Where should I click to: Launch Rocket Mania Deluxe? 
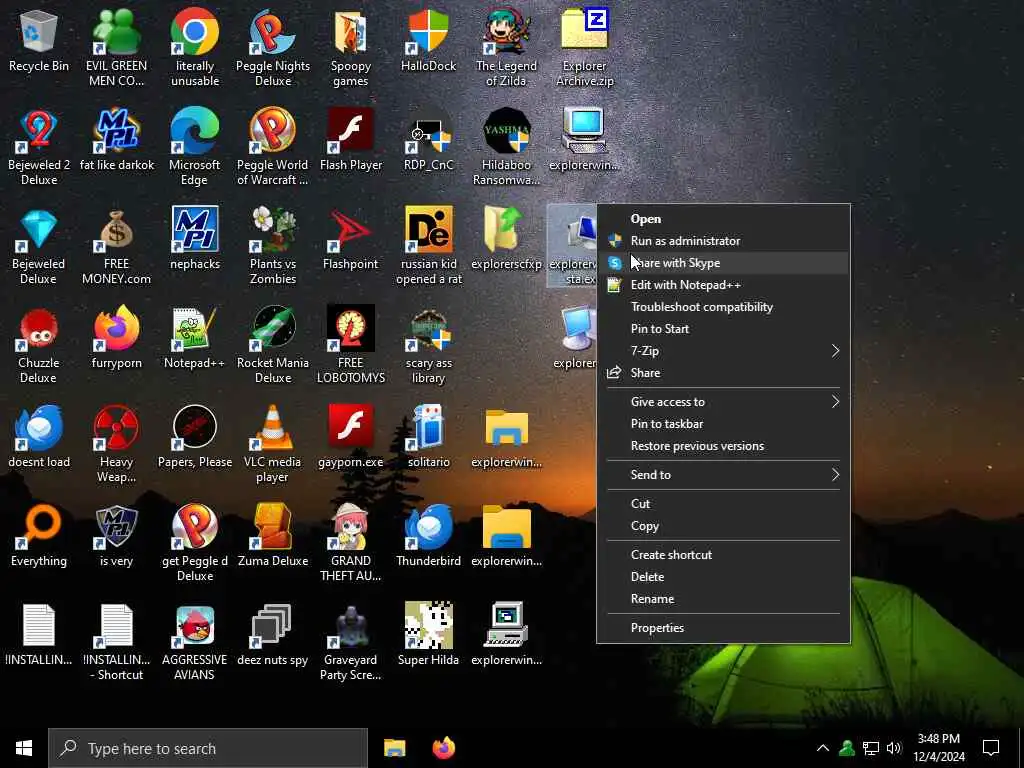[x=273, y=345]
